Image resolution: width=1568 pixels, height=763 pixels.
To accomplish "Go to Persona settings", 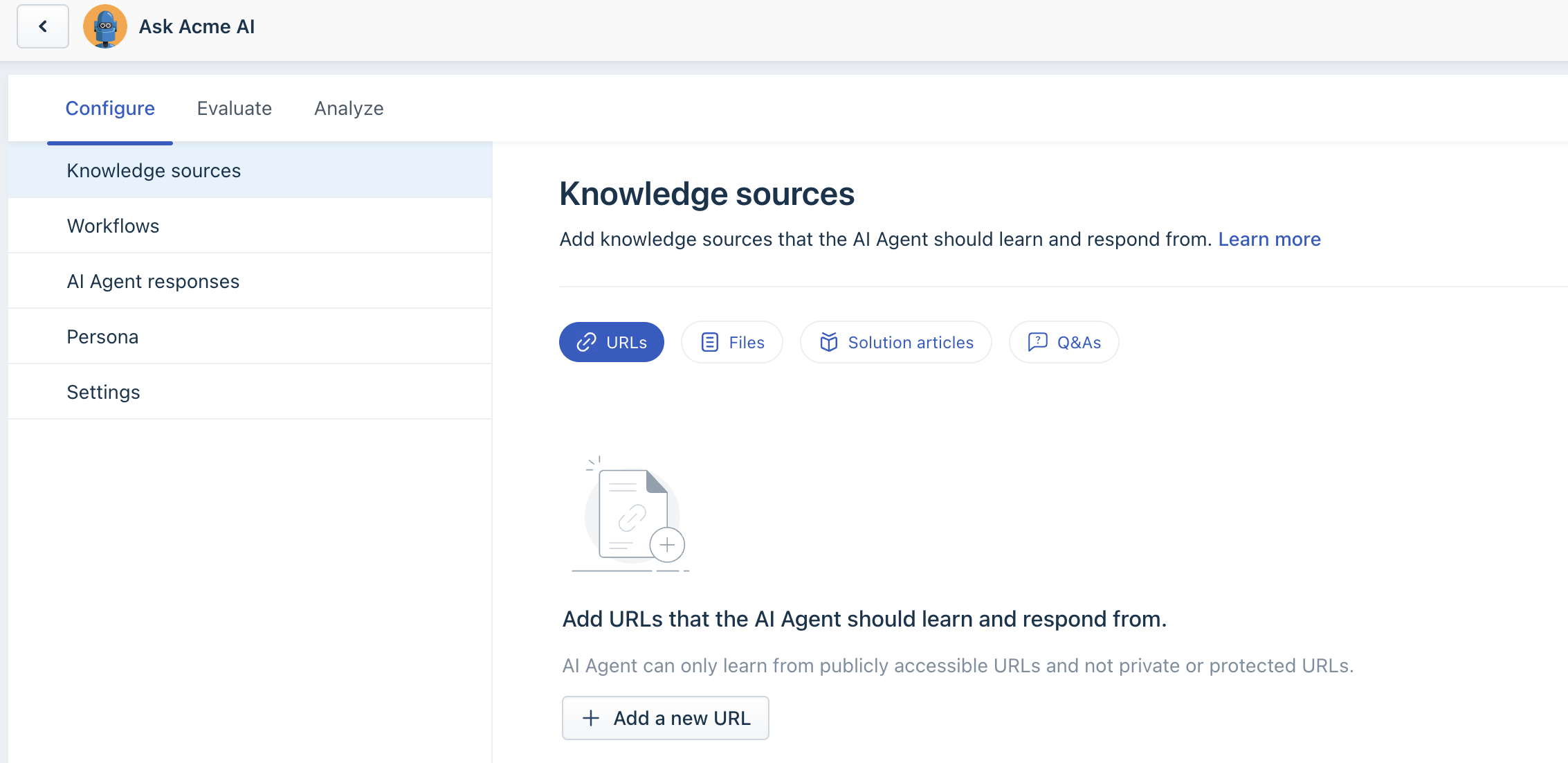I will tap(102, 336).
